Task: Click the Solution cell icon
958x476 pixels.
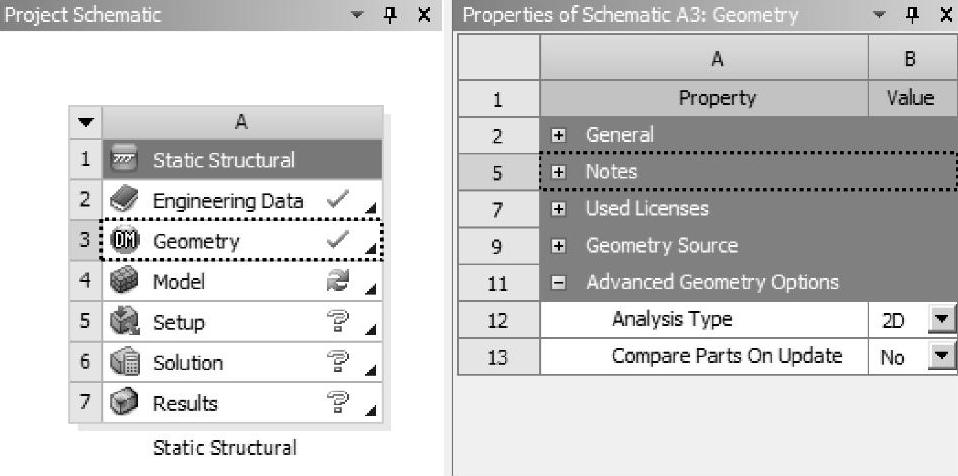Action: (125, 363)
